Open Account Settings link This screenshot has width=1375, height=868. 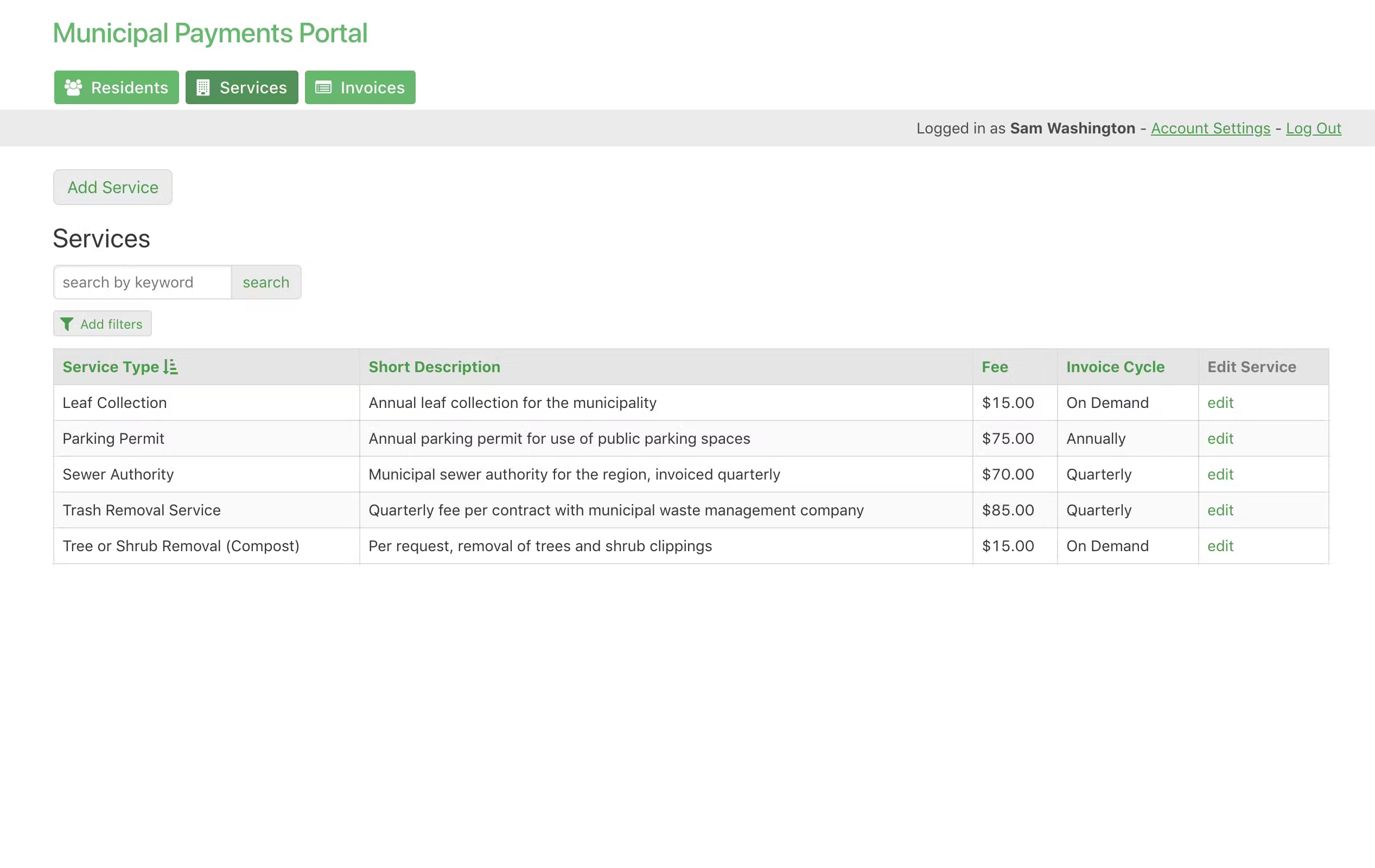[1210, 128]
